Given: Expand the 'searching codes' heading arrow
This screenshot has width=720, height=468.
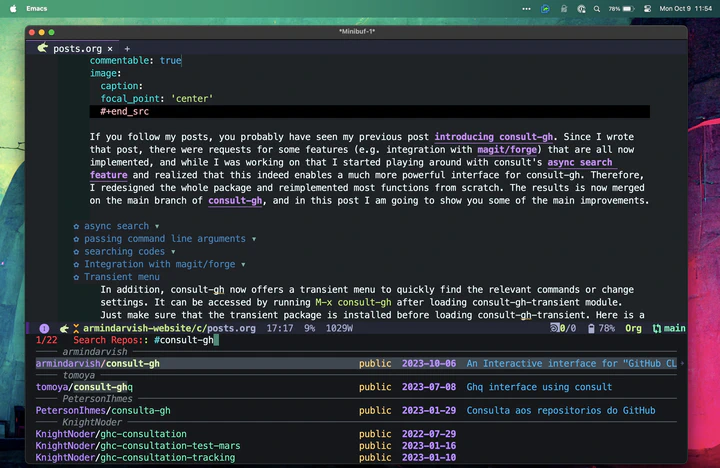Looking at the screenshot, I should pyautogui.click(x=173, y=252).
